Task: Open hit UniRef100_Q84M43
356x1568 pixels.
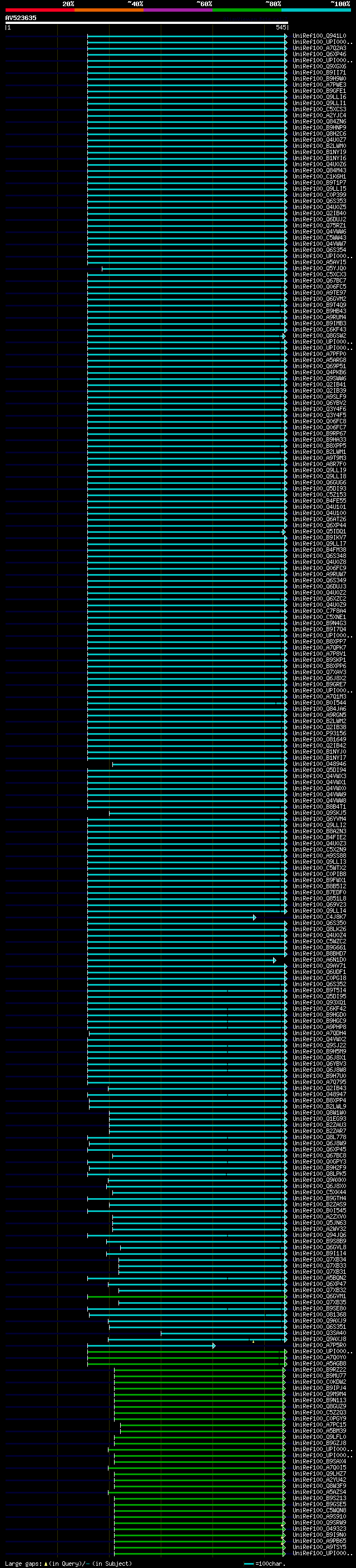Action: (x=319, y=170)
